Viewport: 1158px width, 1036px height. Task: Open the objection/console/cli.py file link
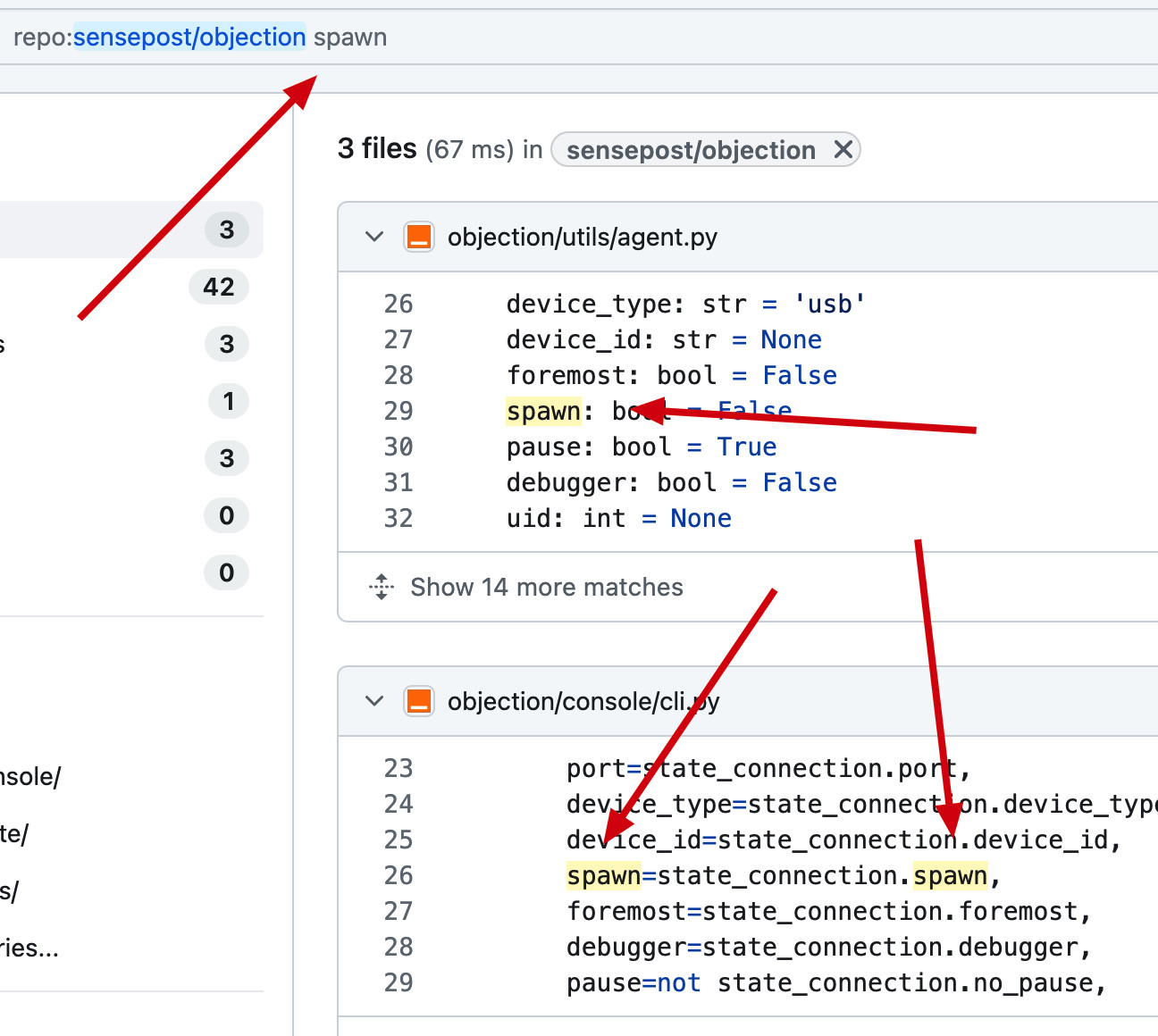point(583,702)
